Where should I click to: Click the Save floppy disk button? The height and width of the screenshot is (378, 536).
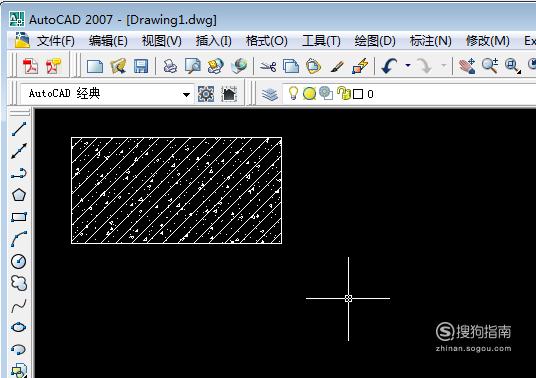(141, 66)
